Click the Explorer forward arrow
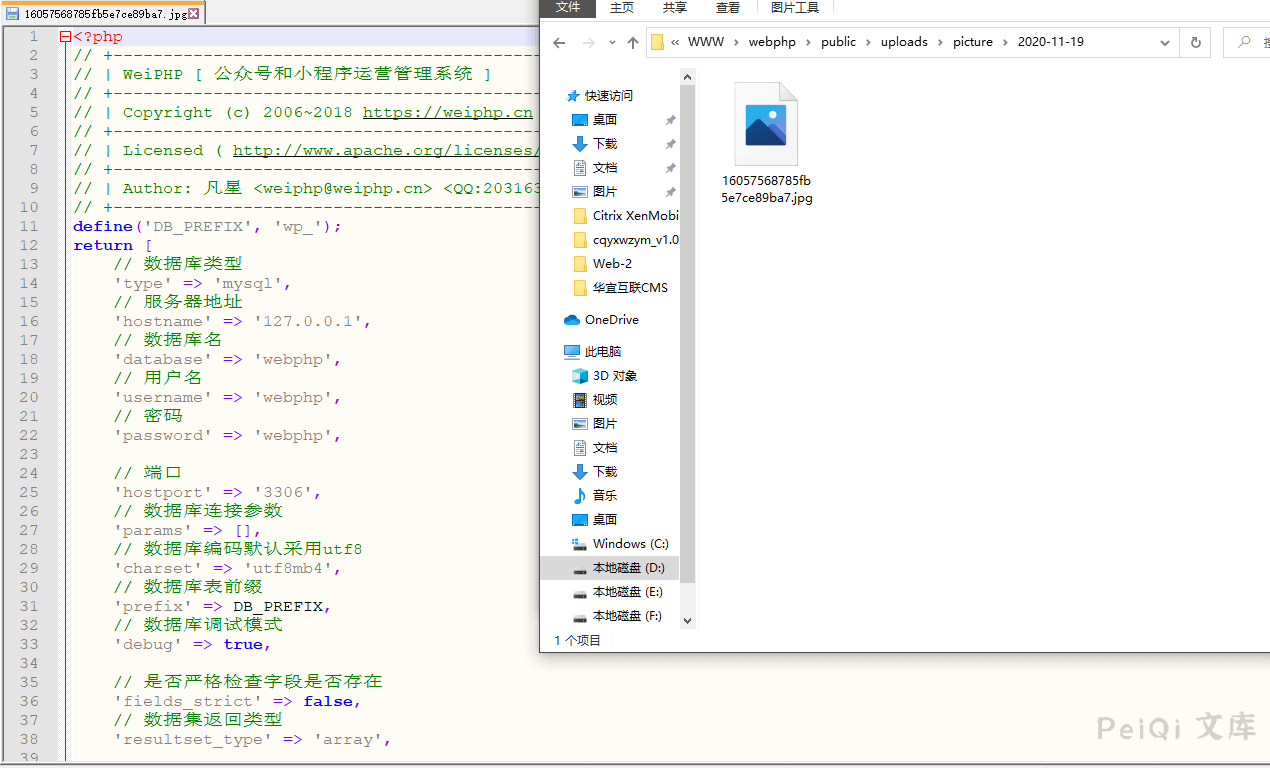Screen dimensions: 1270x768 click(x=589, y=43)
